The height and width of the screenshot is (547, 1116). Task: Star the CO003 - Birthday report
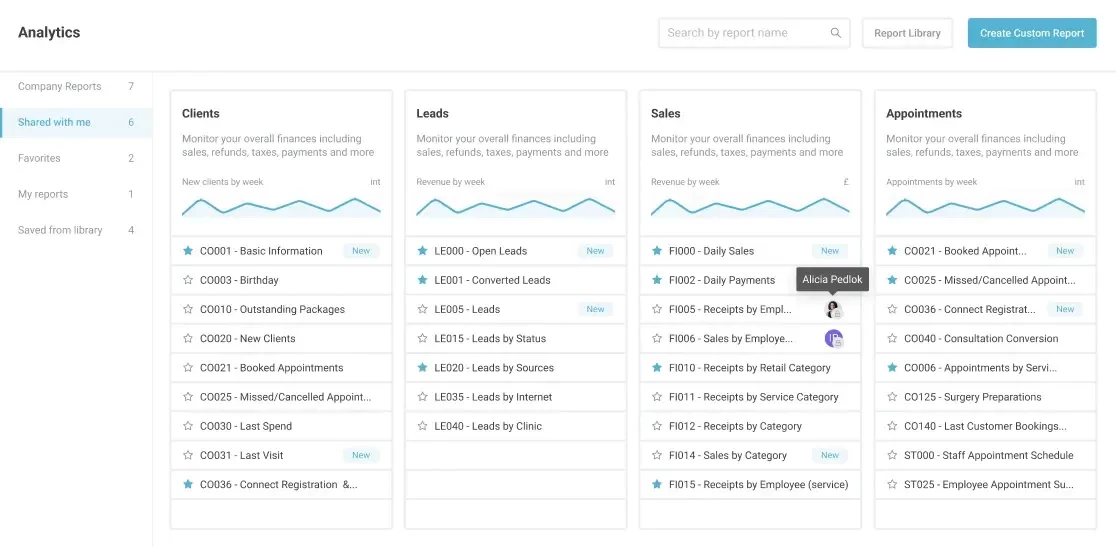point(188,280)
